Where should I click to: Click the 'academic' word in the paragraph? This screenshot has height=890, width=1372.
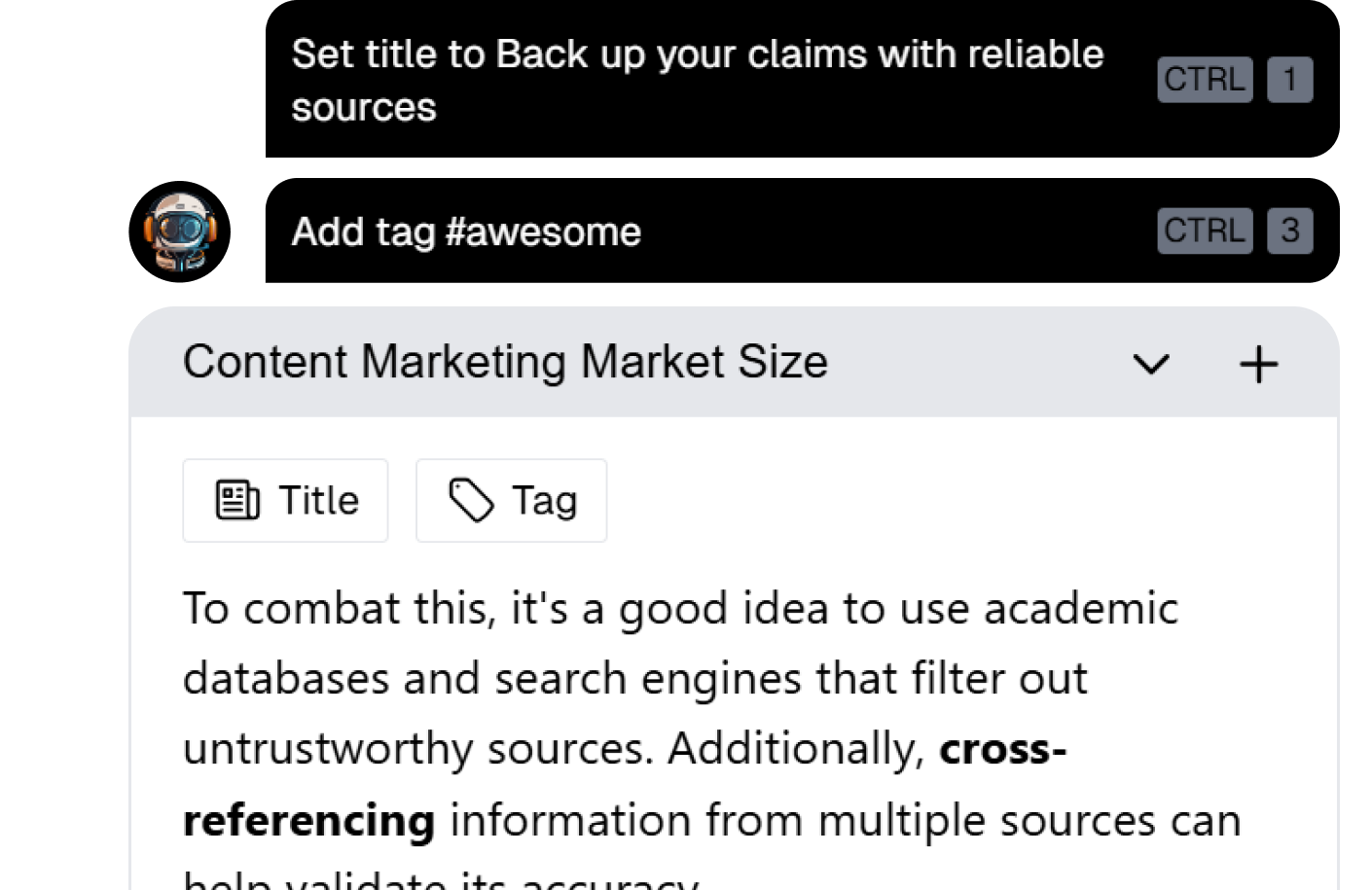click(1080, 610)
